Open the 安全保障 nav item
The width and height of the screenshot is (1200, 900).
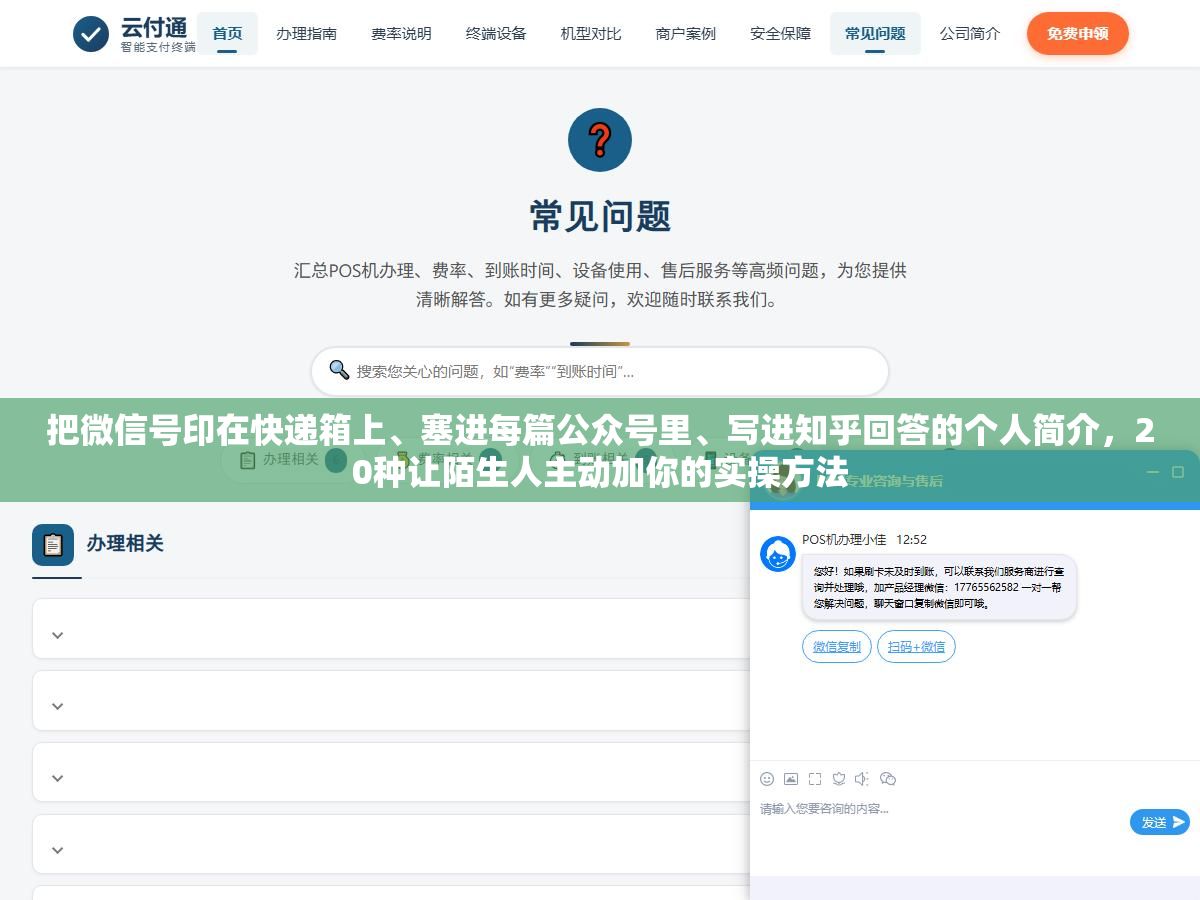pos(780,33)
